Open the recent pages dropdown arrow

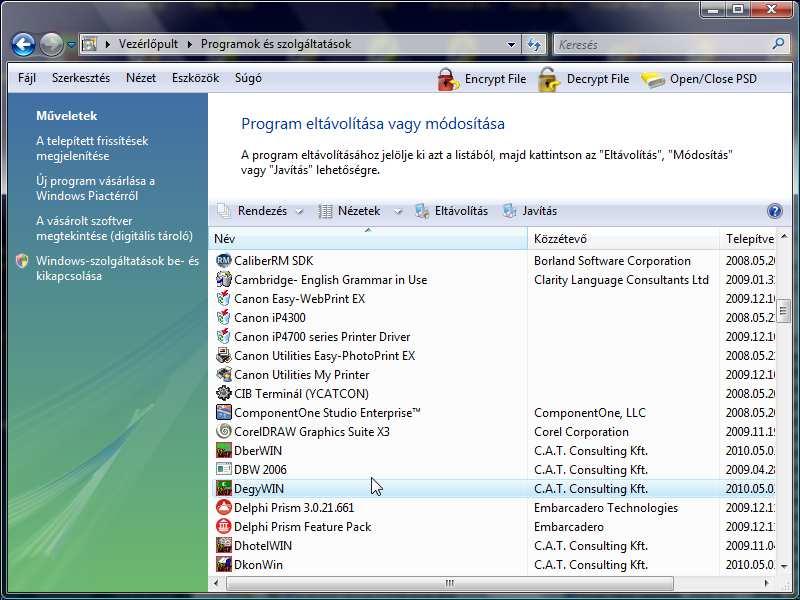coord(71,45)
